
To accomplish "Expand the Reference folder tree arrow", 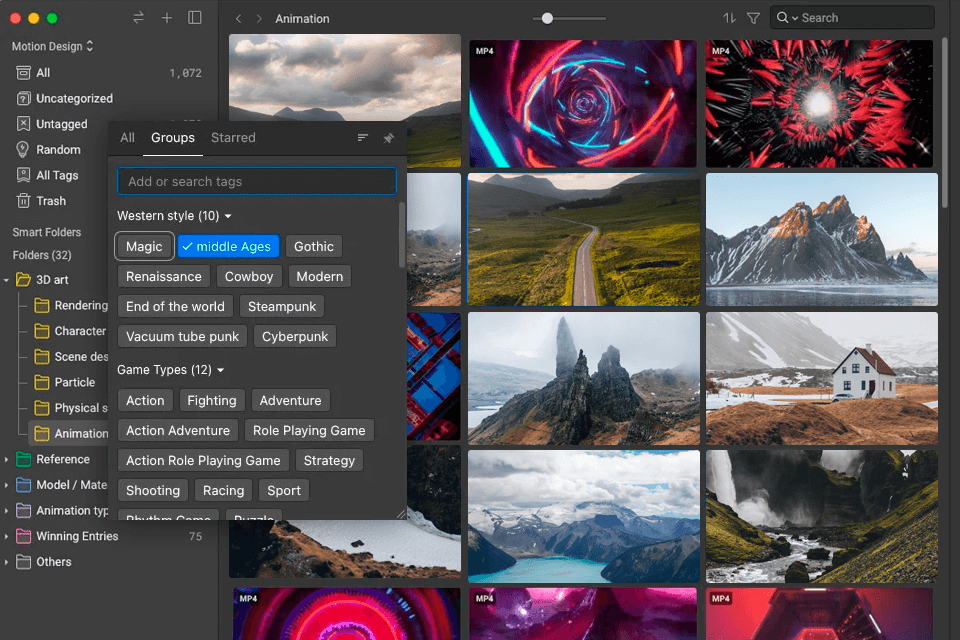I will tap(7, 460).
